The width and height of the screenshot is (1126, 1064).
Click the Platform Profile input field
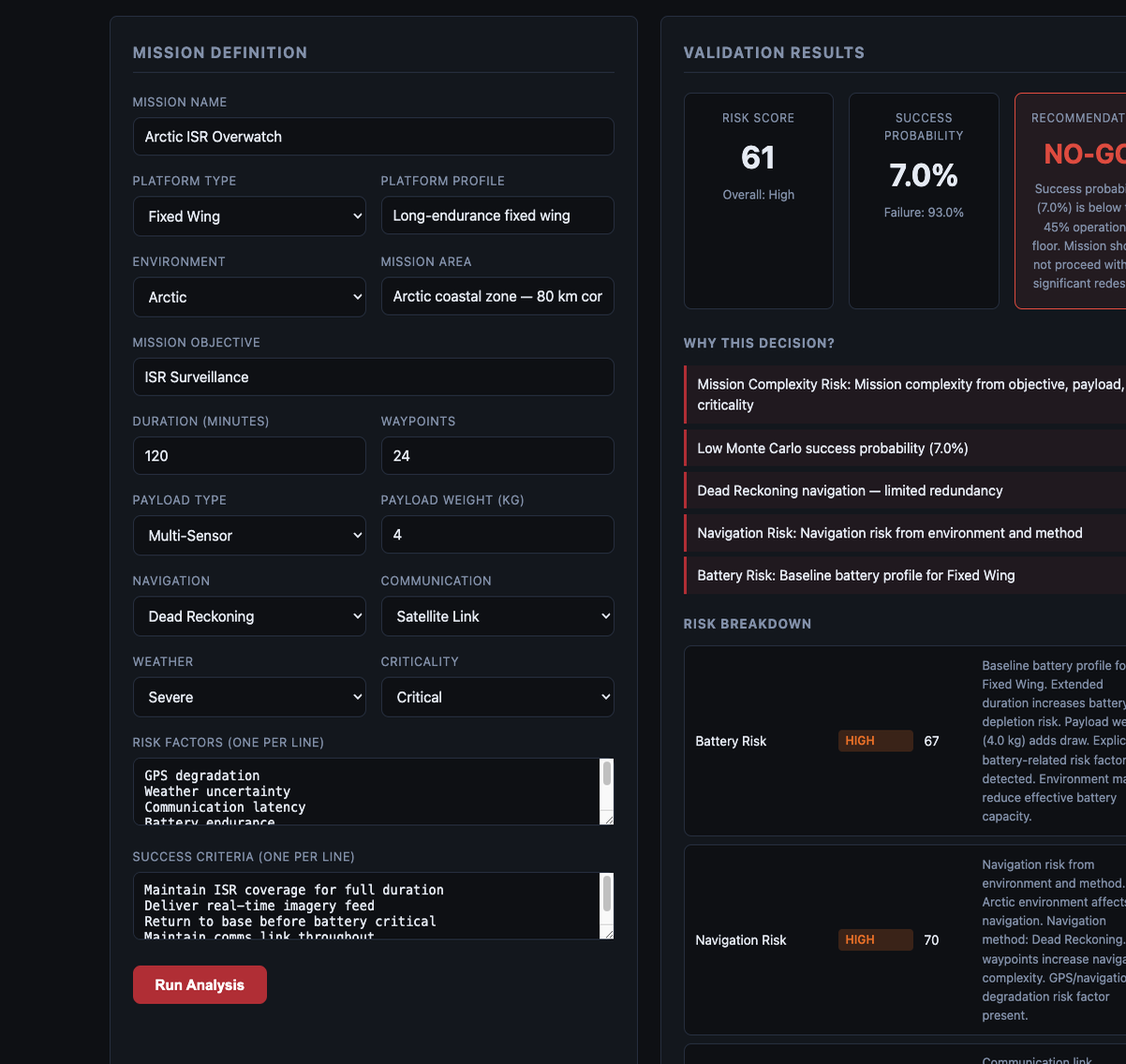coord(497,215)
